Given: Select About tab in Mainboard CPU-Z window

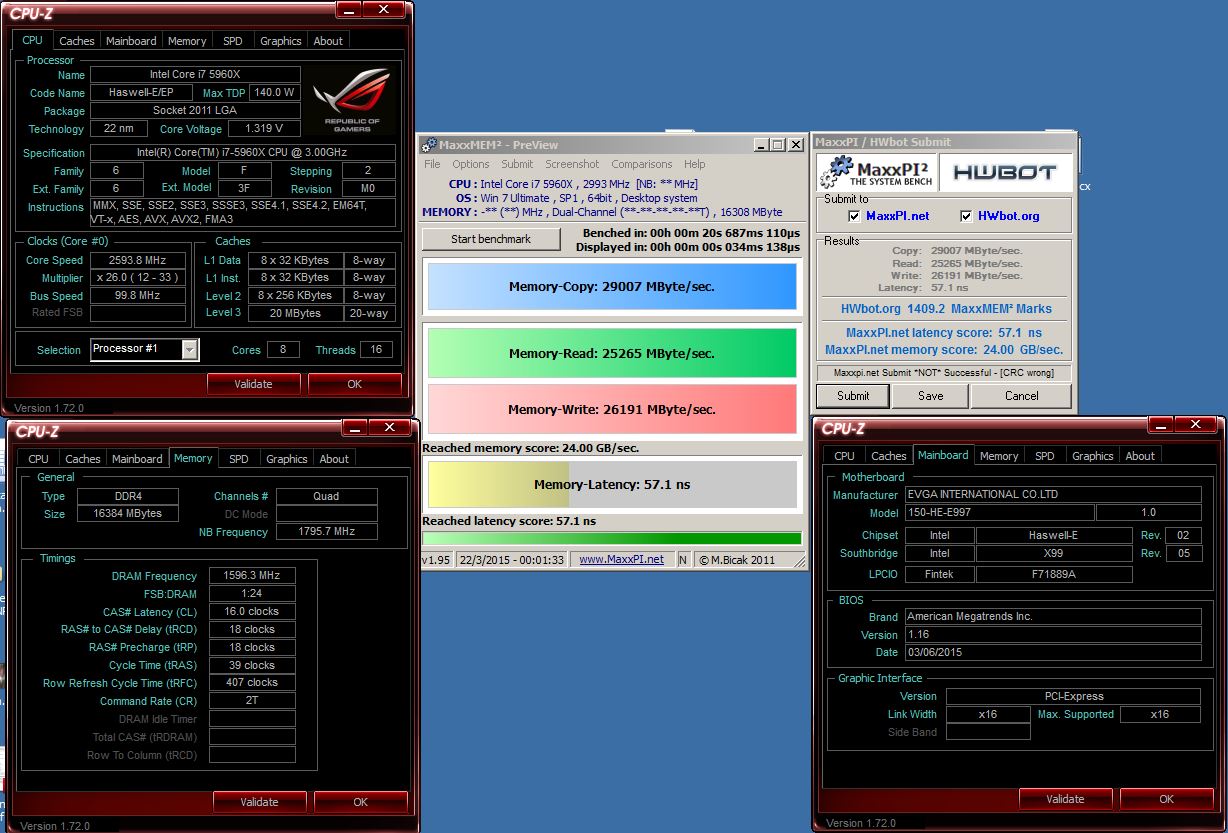Looking at the screenshot, I should tap(1140, 456).
